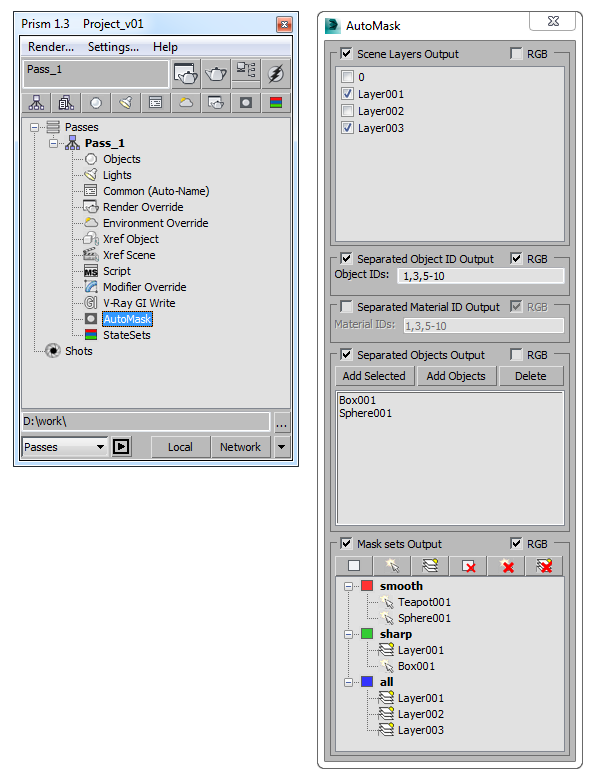Open the Render... menu
Viewport: 596px width, 780px height.
(51, 47)
